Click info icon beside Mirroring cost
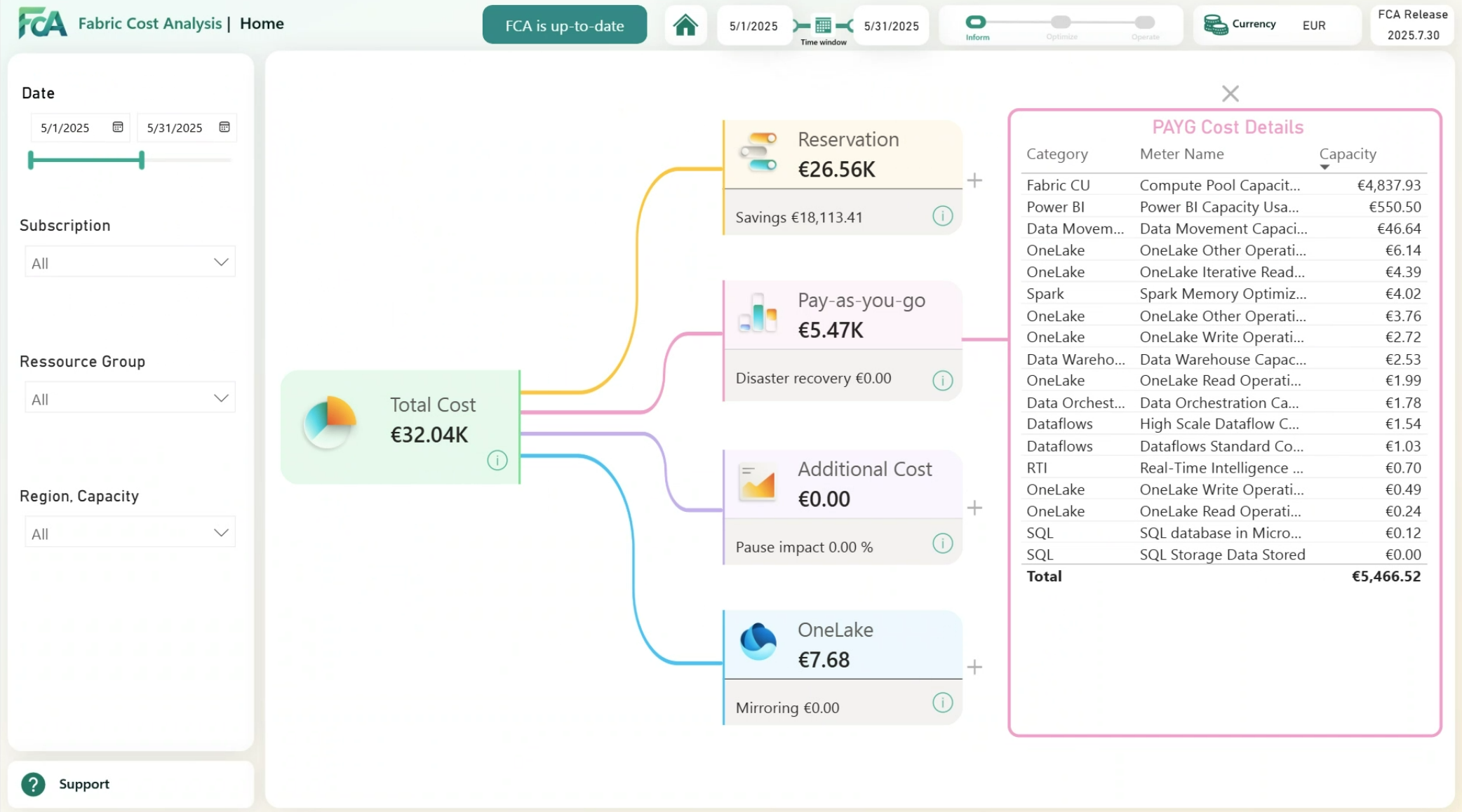Viewport: 1462px width, 812px height. click(x=942, y=703)
